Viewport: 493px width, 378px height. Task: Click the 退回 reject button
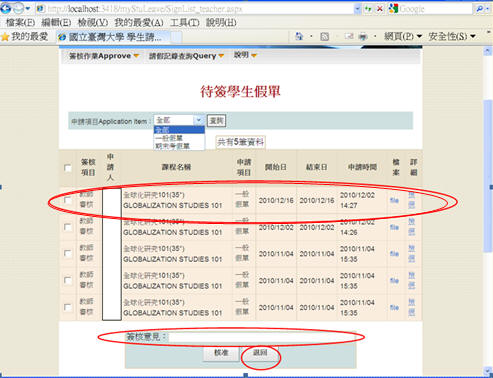point(260,353)
